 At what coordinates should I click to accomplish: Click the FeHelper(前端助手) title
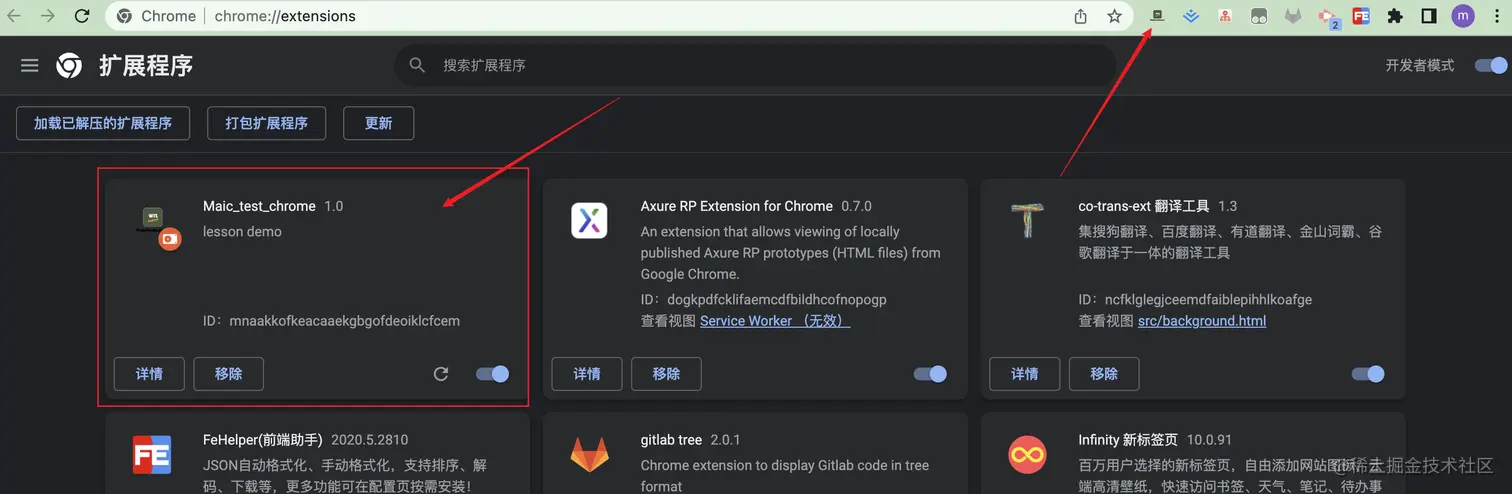262,440
